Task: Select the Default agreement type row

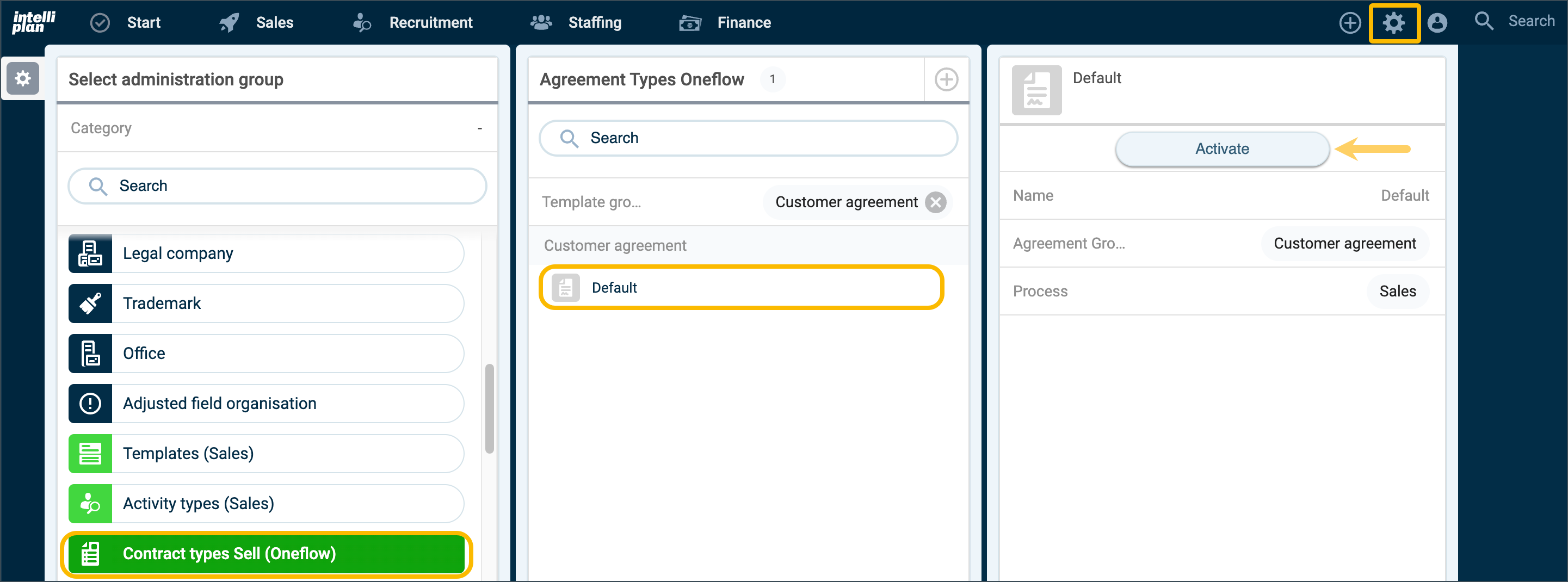Action: [x=741, y=287]
